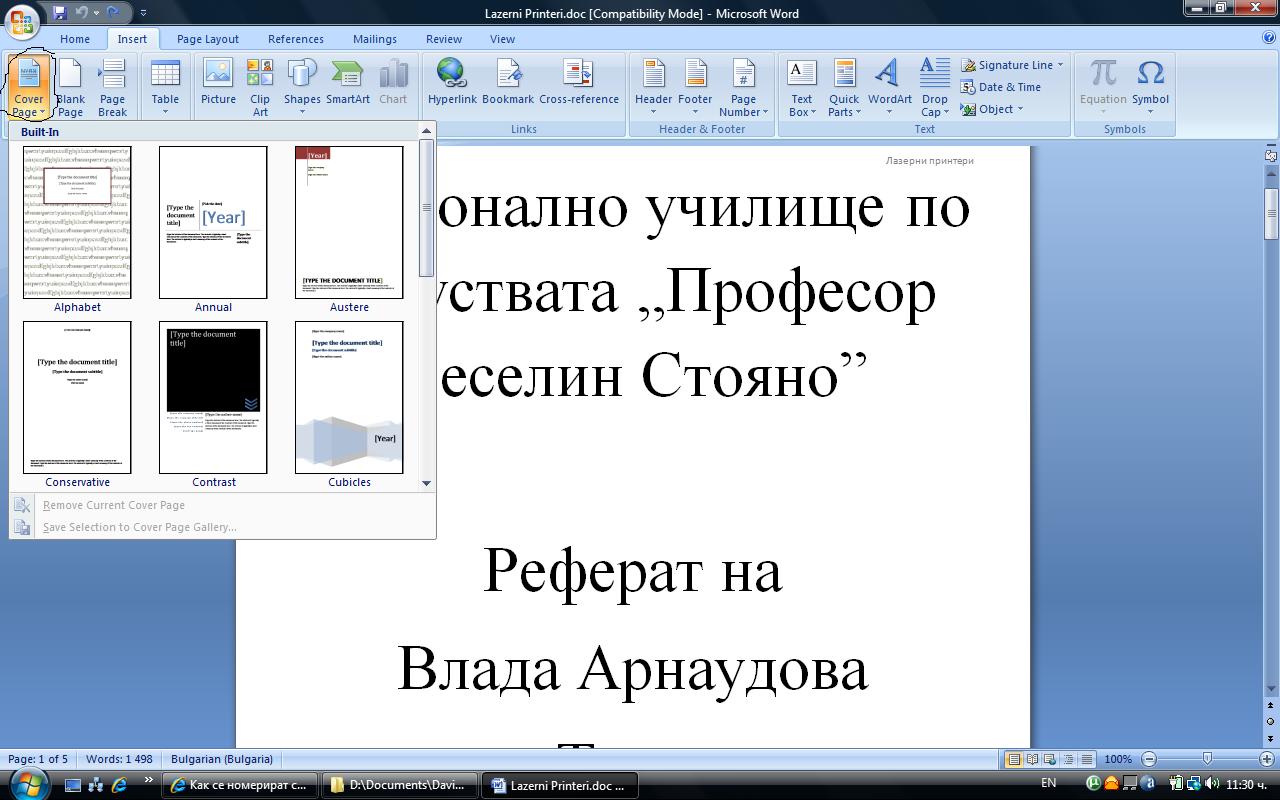This screenshot has width=1280, height=800.
Task: Click the Date & Time button
Action: click(x=1001, y=87)
